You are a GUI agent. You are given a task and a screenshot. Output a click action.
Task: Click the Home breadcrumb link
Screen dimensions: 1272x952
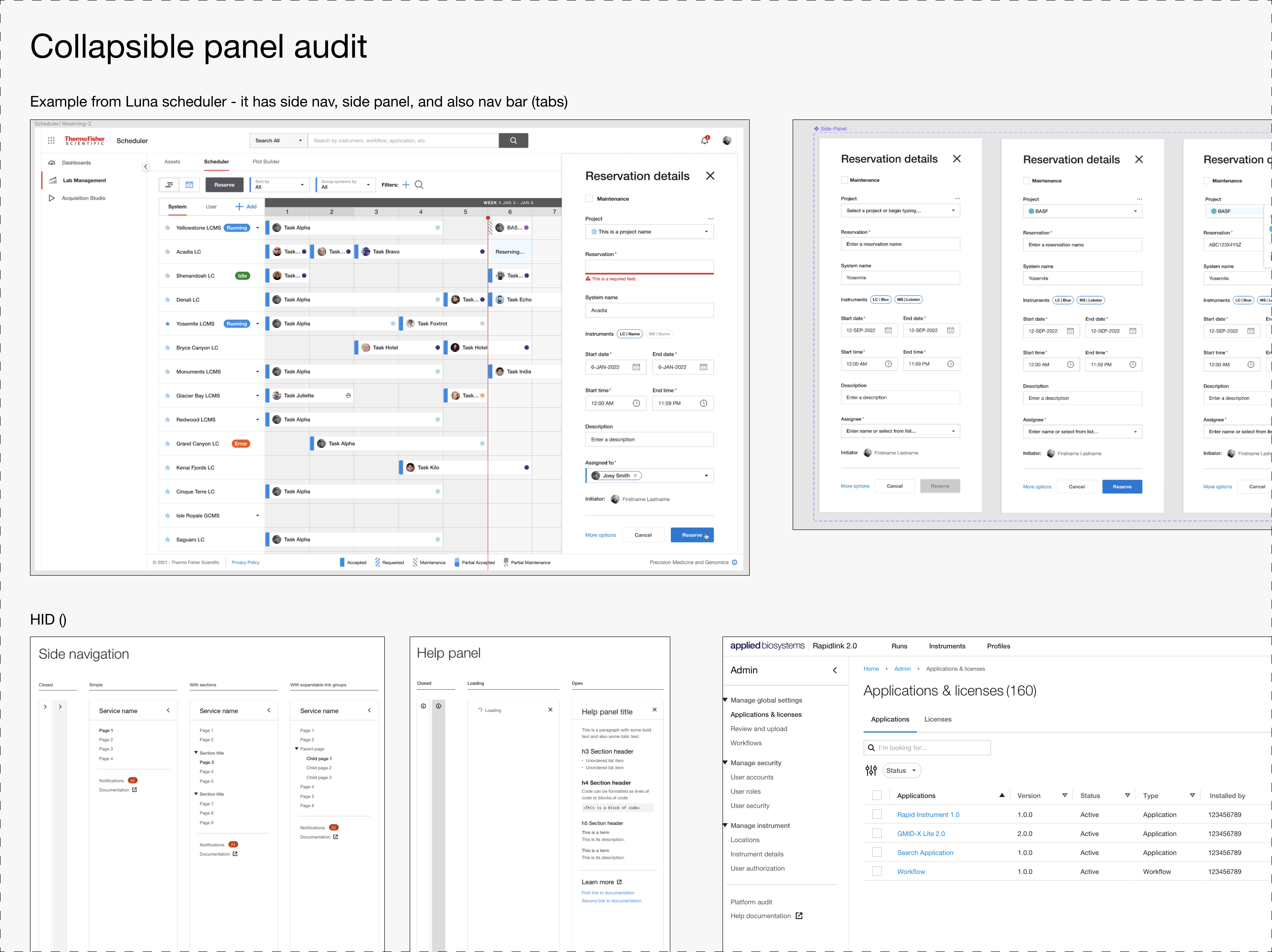coord(871,669)
